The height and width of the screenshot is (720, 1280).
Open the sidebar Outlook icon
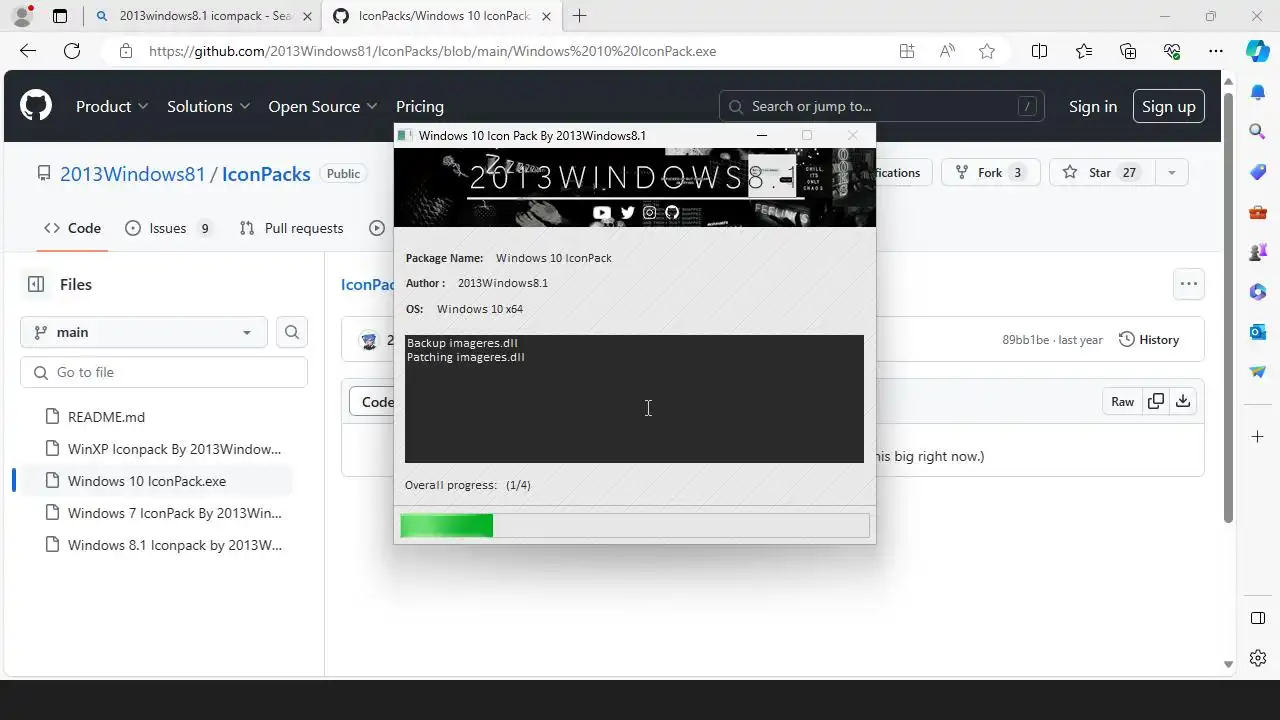[x=1258, y=331]
